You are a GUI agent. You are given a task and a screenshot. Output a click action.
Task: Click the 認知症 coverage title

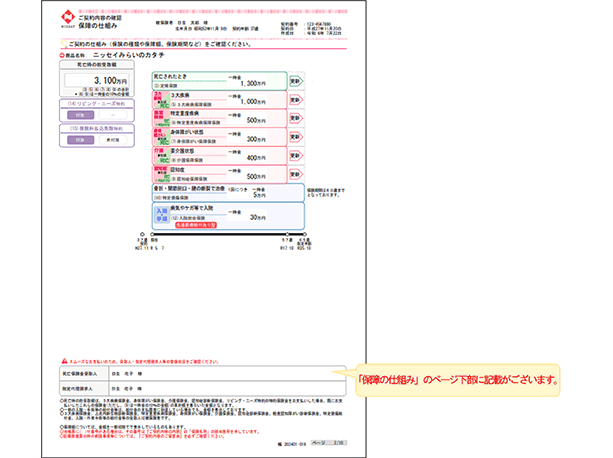178,170
